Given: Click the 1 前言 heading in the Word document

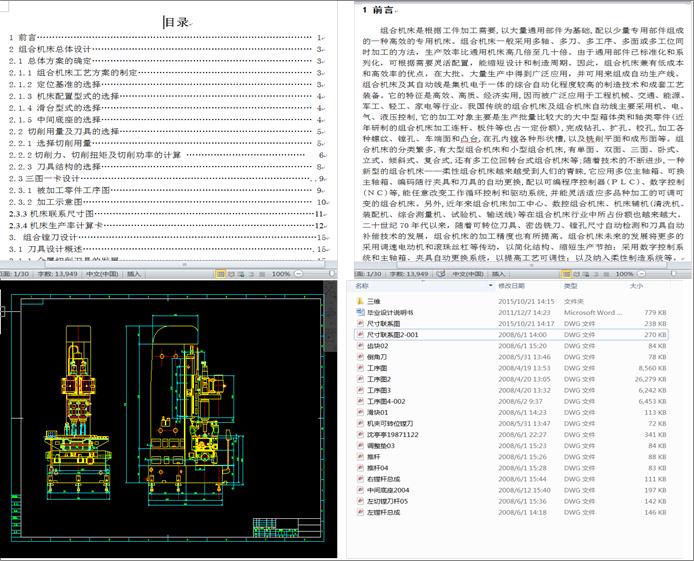Looking at the screenshot, I should (x=378, y=10).
